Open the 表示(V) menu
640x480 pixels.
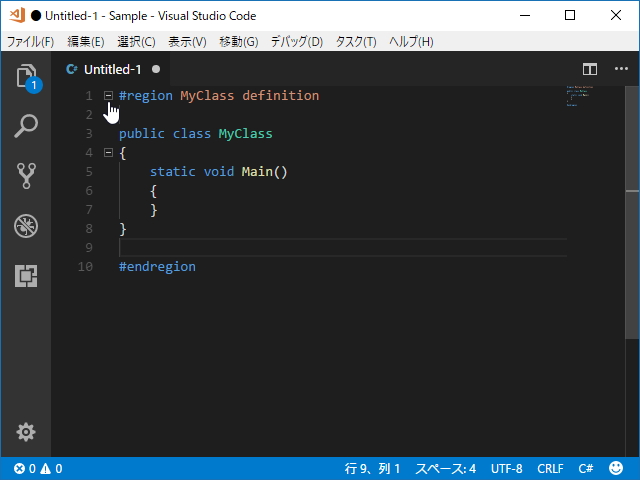coord(187,41)
